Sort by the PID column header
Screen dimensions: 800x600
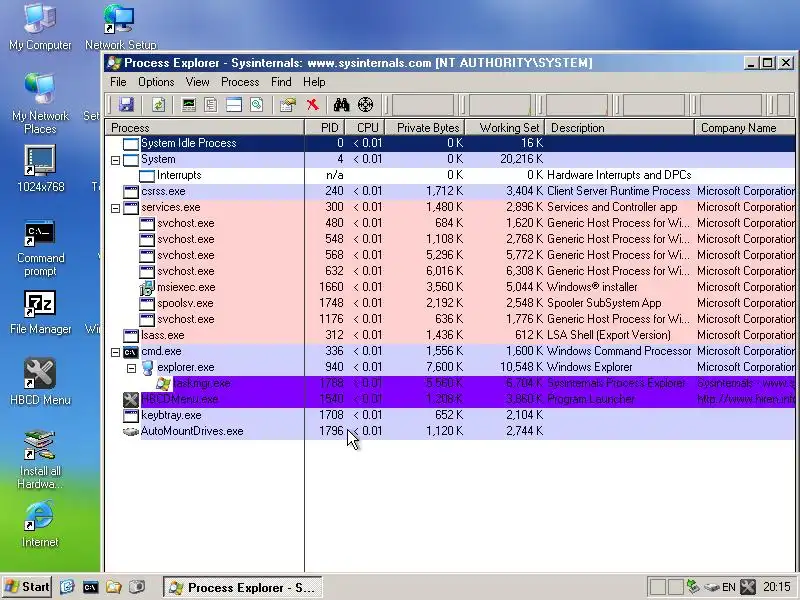coord(325,128)
